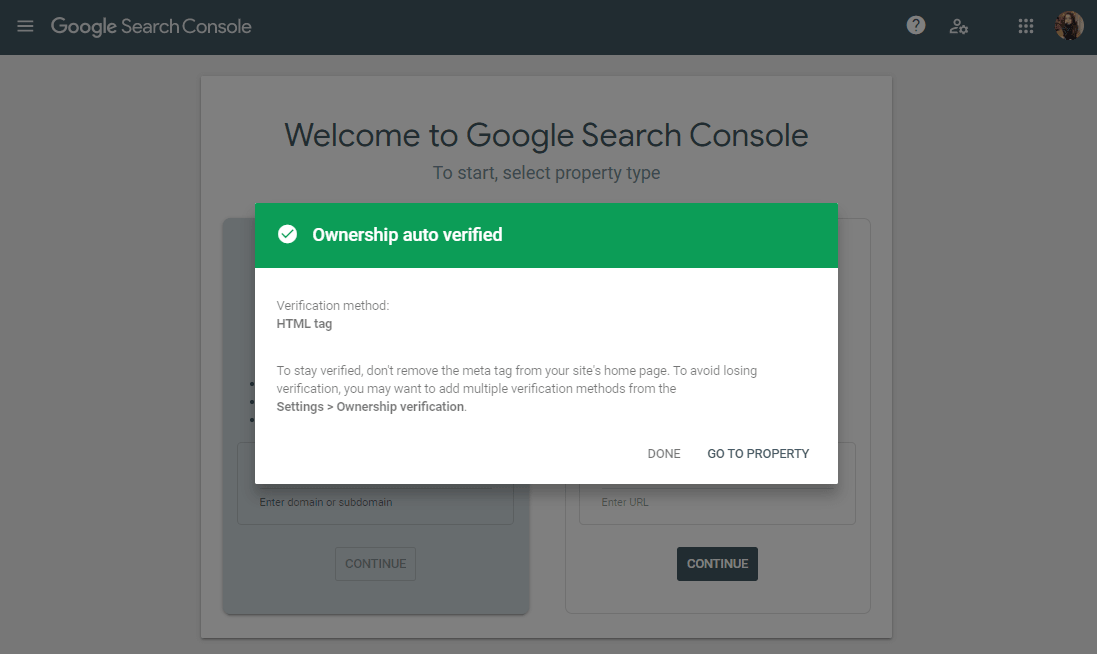
Task: Open the Help question mark icon
Action: point(915,26)
